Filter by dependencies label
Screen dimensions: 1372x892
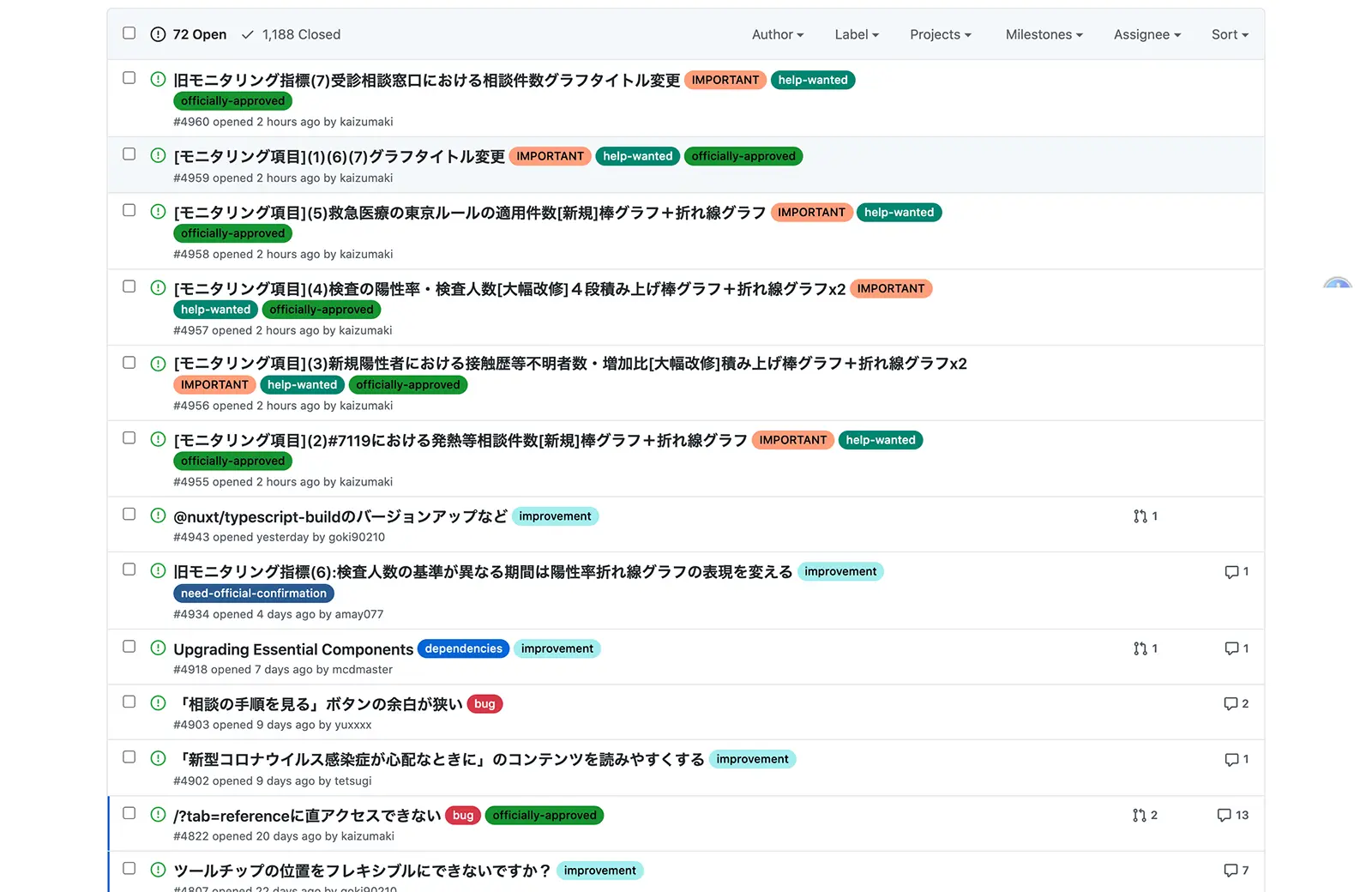click(x=464, y=648)
